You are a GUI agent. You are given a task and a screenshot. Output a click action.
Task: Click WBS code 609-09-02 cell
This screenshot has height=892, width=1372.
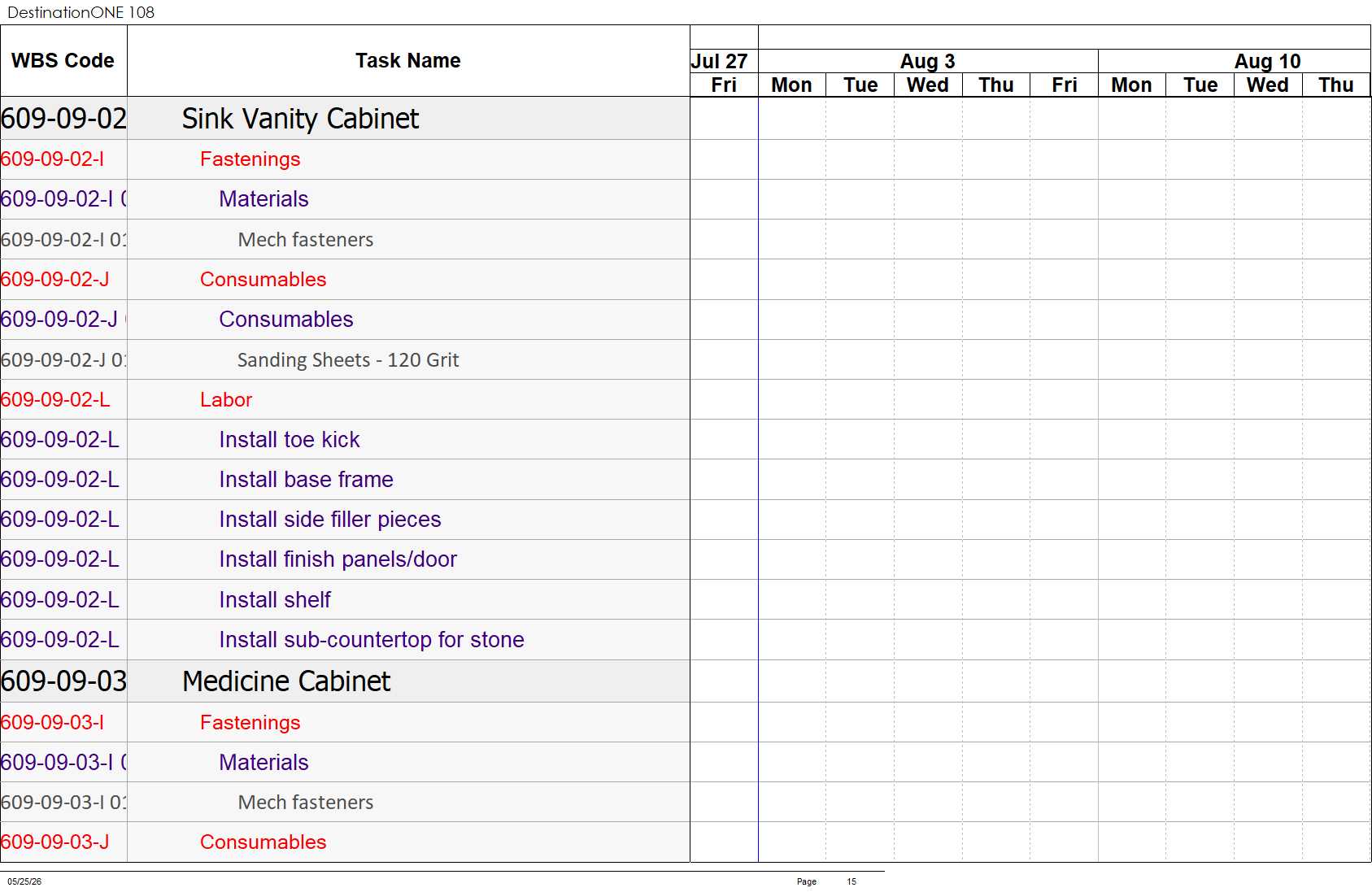(x=63, y=119)
